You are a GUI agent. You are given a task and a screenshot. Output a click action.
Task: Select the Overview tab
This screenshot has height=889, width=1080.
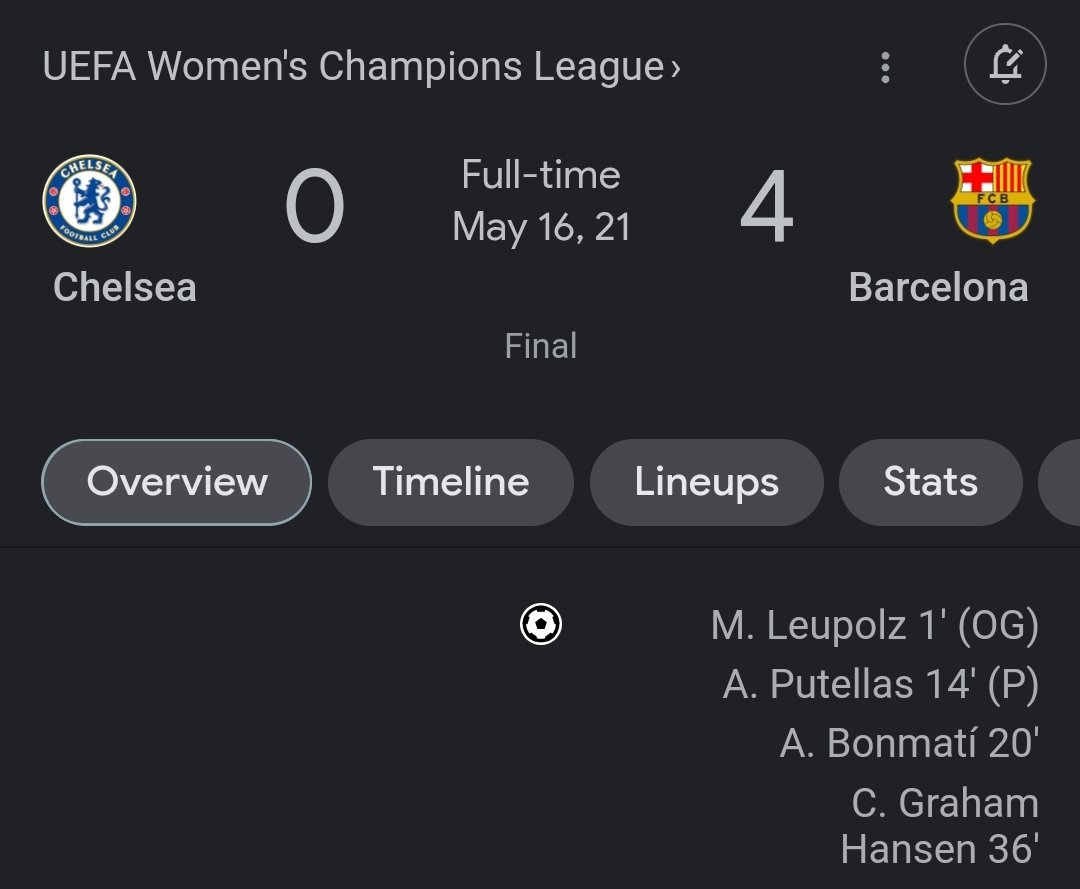coord(176,482)
